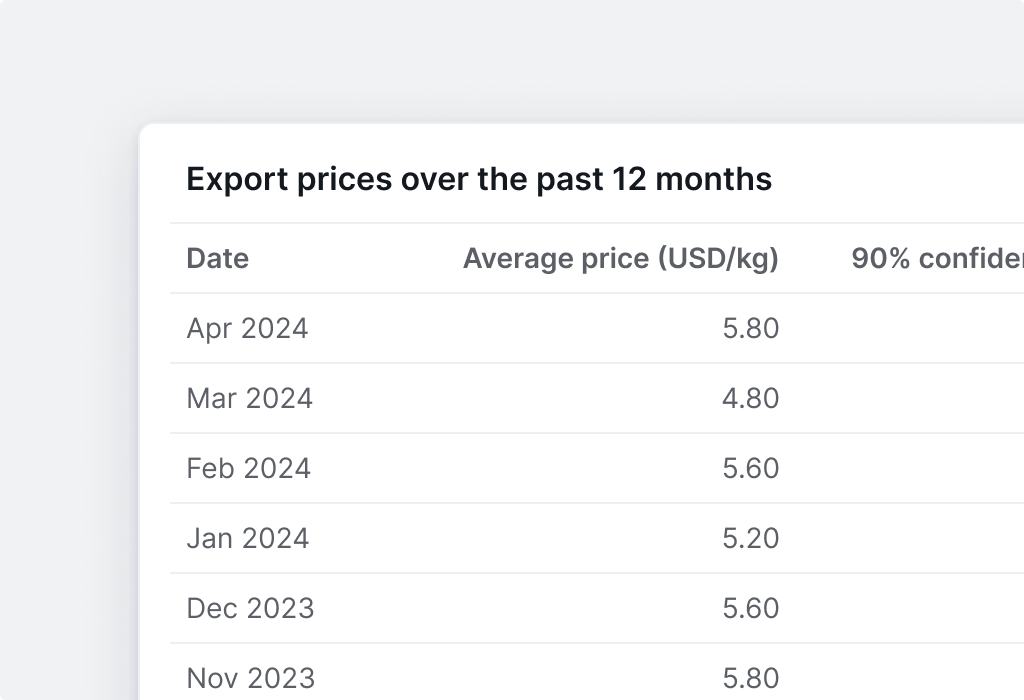
Task: Click the 4.80 price for Mar 2024
Action: (x=750, y=399)
